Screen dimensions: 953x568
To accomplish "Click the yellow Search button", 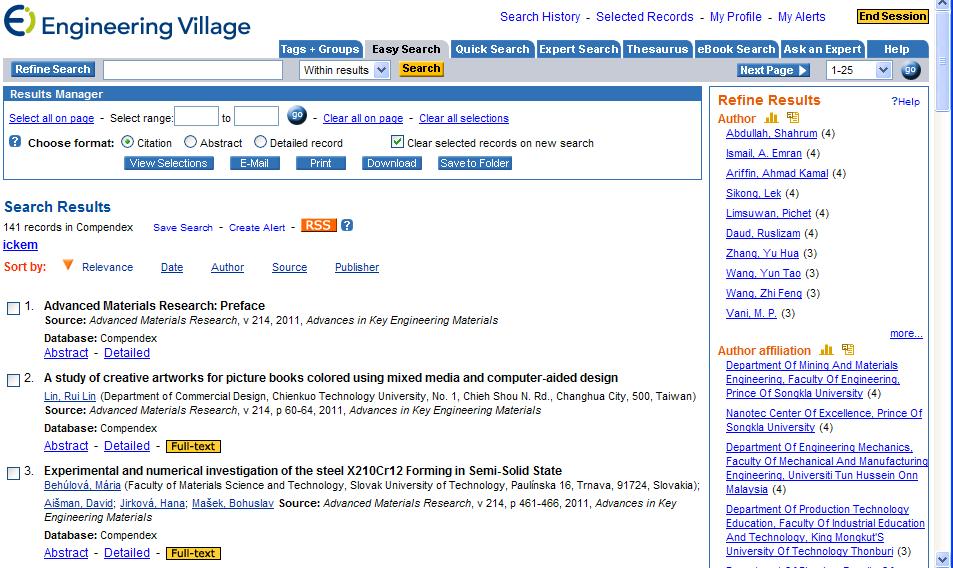I will coord(421,69).
